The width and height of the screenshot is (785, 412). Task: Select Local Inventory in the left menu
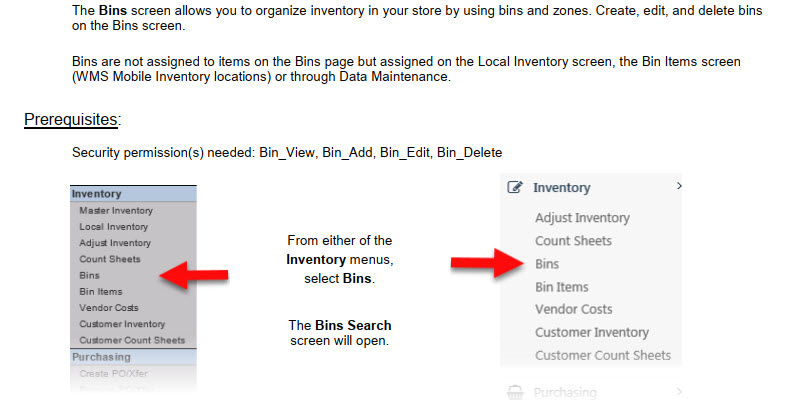pyautogui.click(x=114, y=227)
